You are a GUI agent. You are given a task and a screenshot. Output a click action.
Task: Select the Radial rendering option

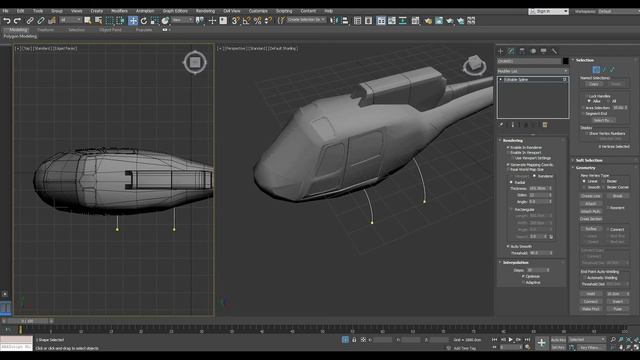511,182
